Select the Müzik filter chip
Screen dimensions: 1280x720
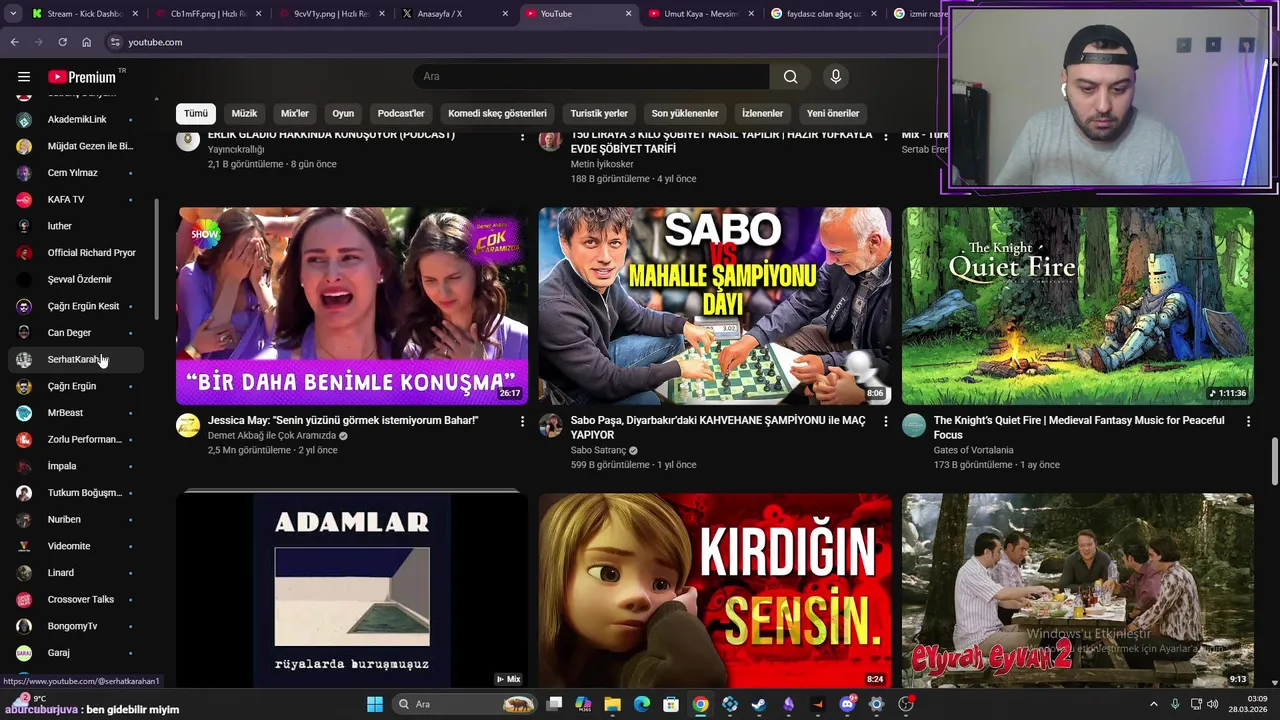pos(244,113)
